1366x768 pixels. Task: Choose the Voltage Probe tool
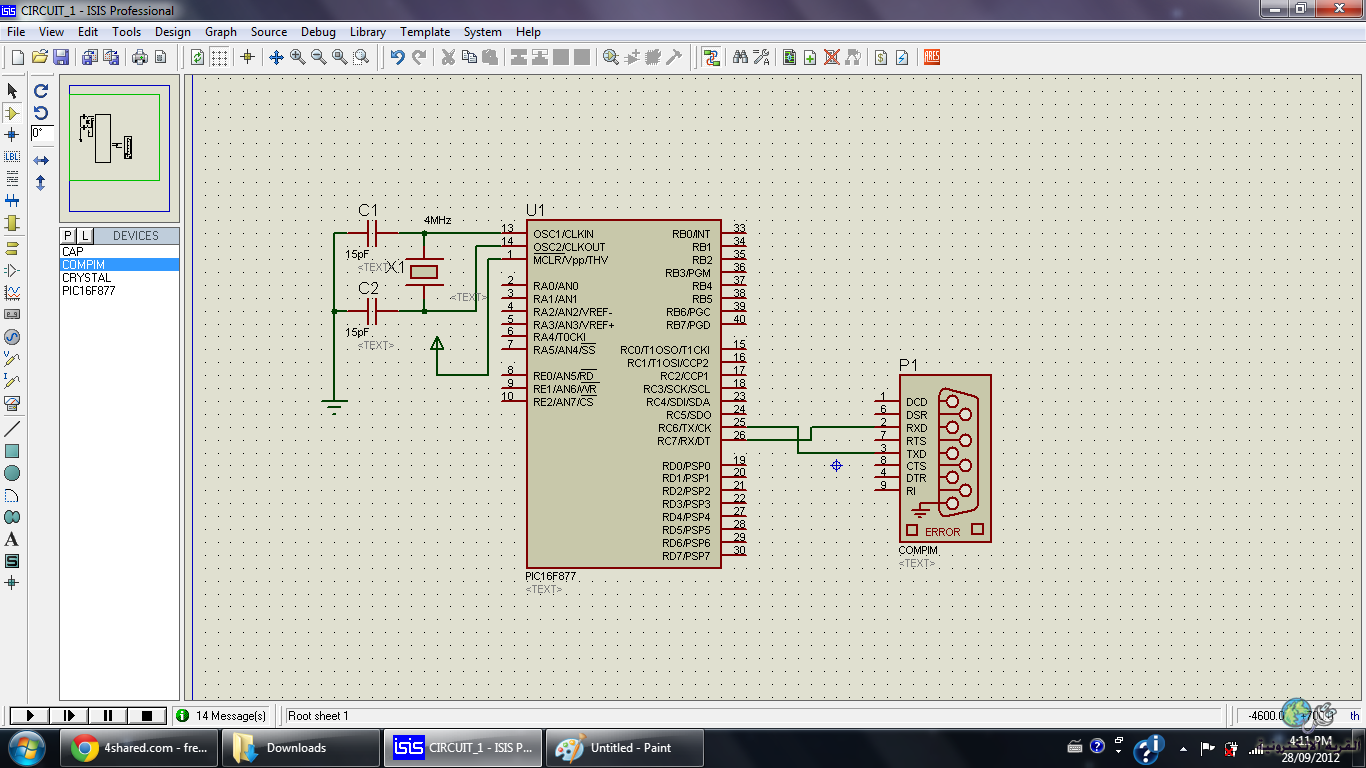[12, 359]
